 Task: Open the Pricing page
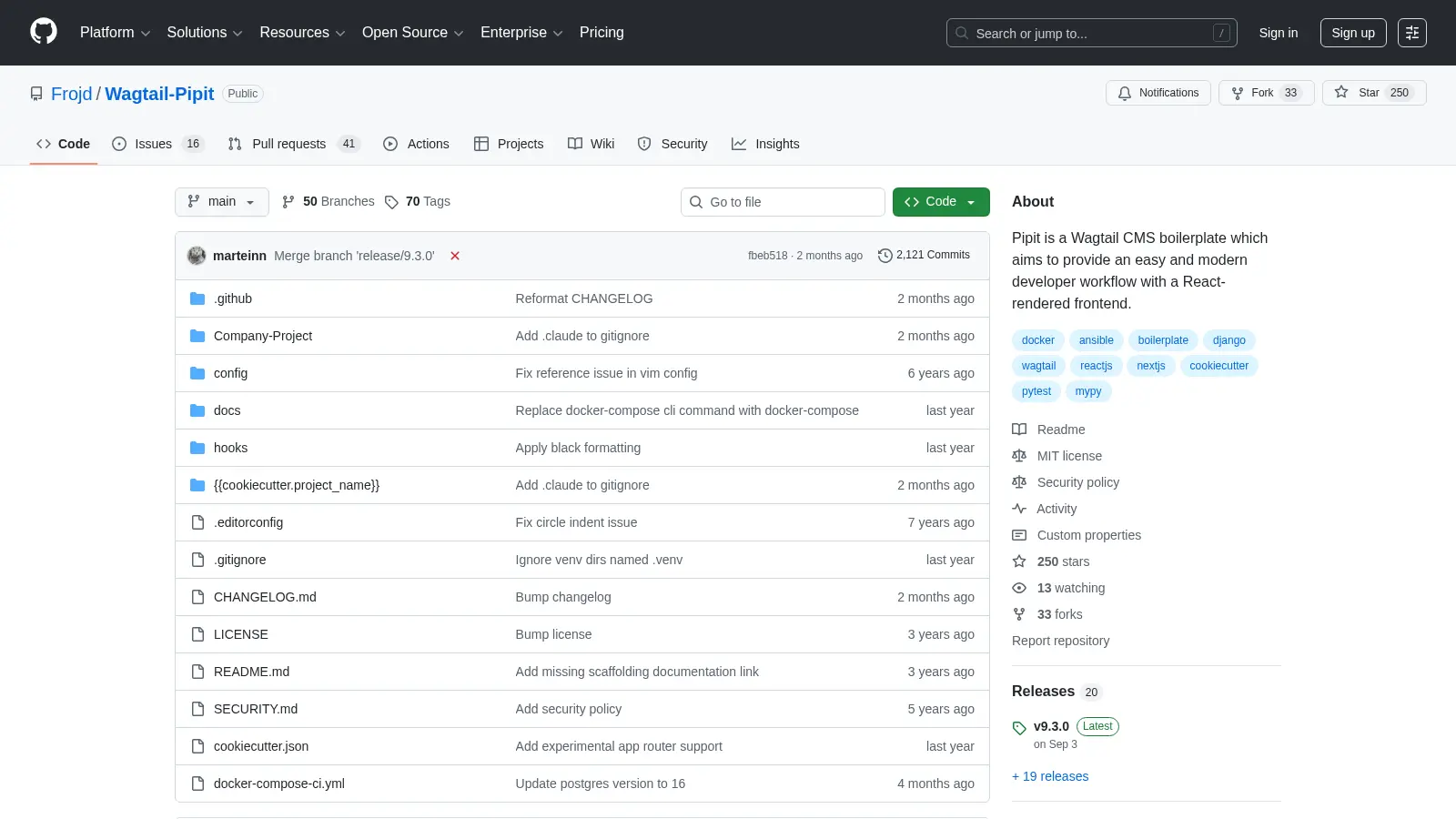coord(602,33)
